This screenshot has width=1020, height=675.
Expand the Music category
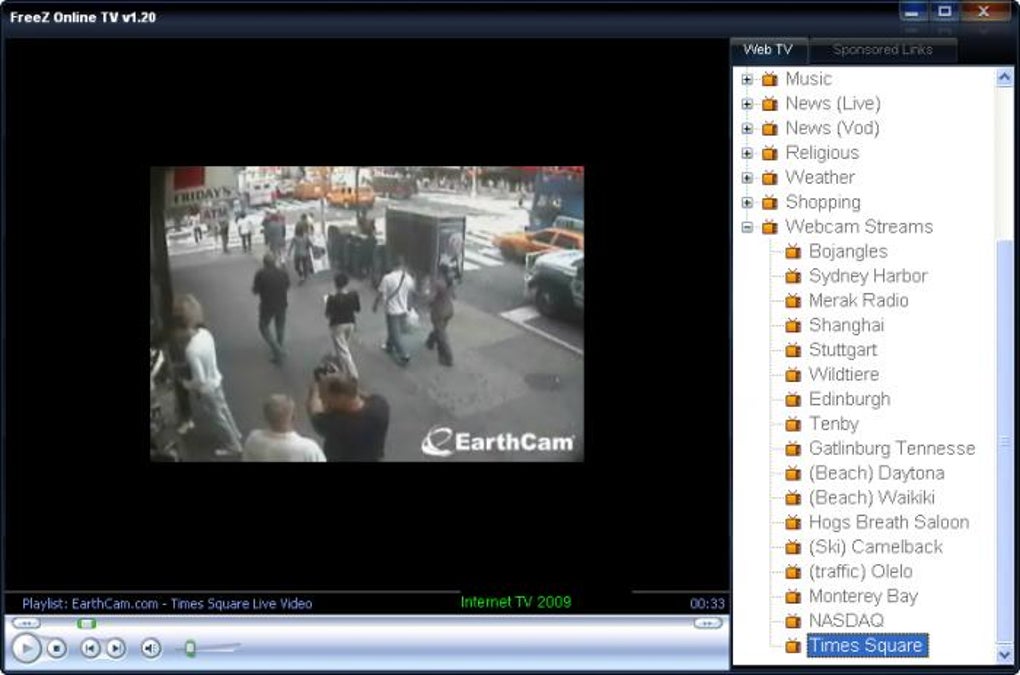coord(747,79)
